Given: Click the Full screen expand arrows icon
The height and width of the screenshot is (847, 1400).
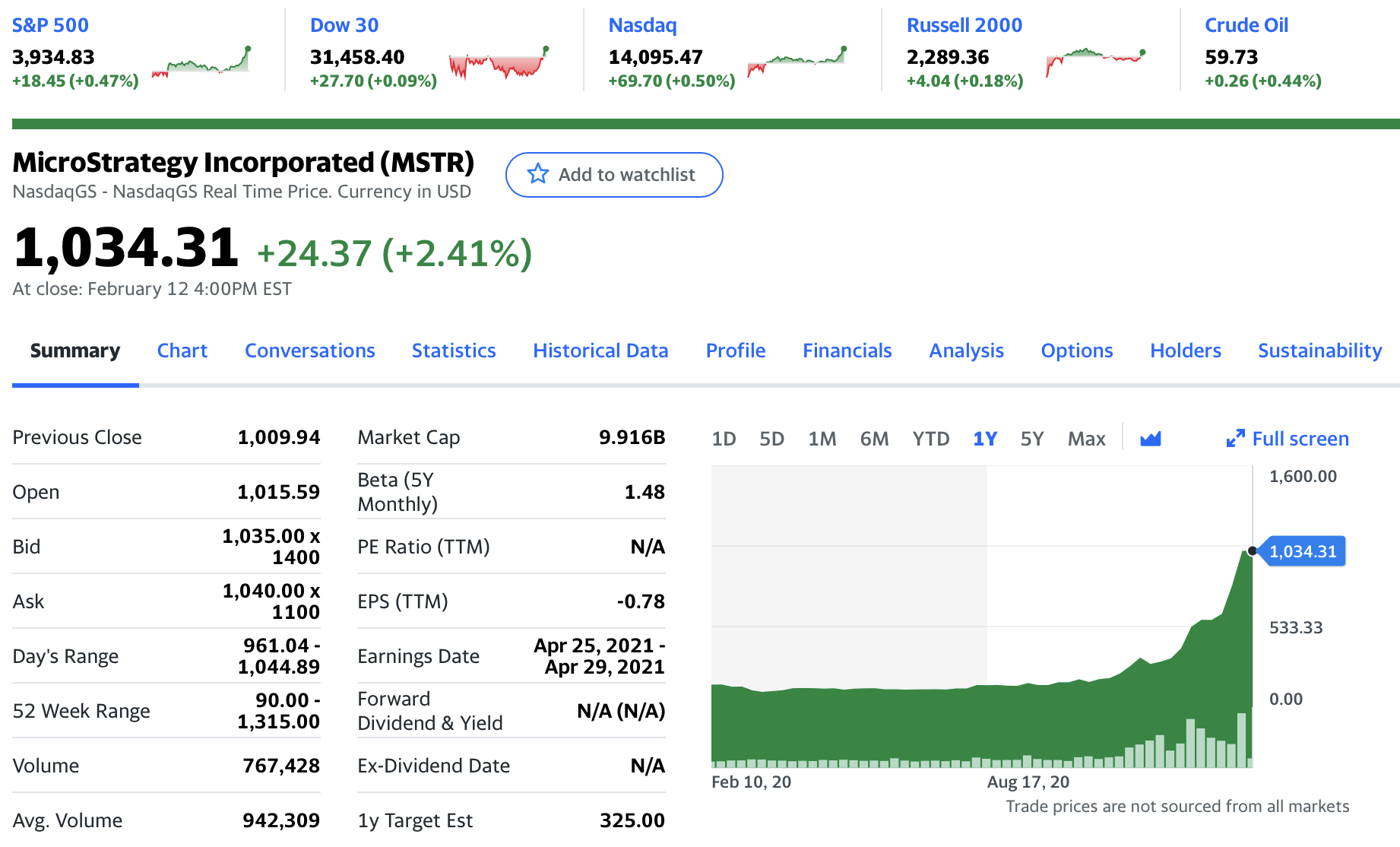Looking at the screenshot, I should (x=1235, y=439).
